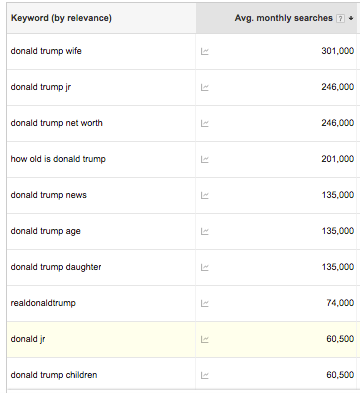
Task: Toggle sort arrow in Avg. monthly searches header
Action: point(351,18)
